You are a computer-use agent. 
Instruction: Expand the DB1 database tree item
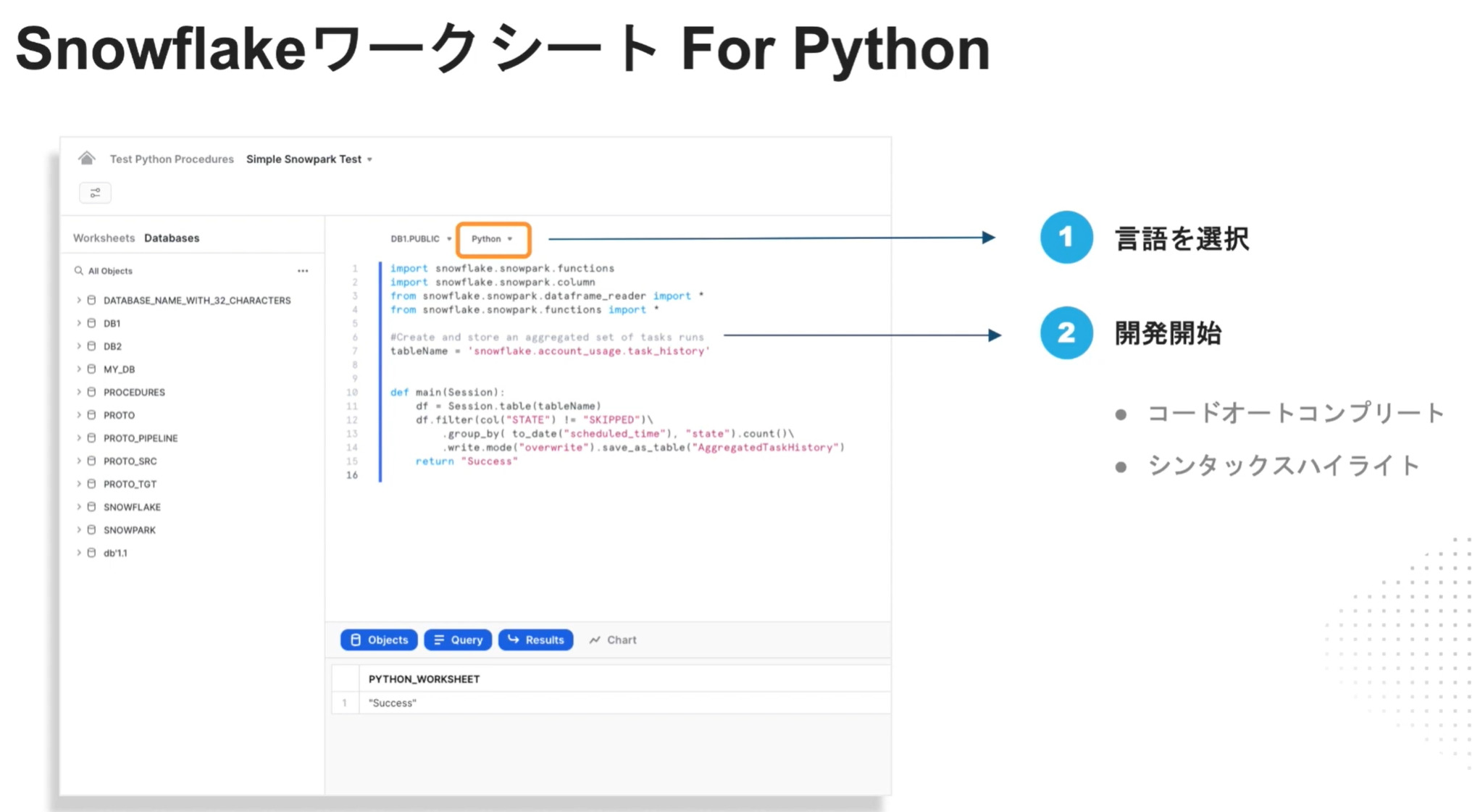(x=79, y=323)
